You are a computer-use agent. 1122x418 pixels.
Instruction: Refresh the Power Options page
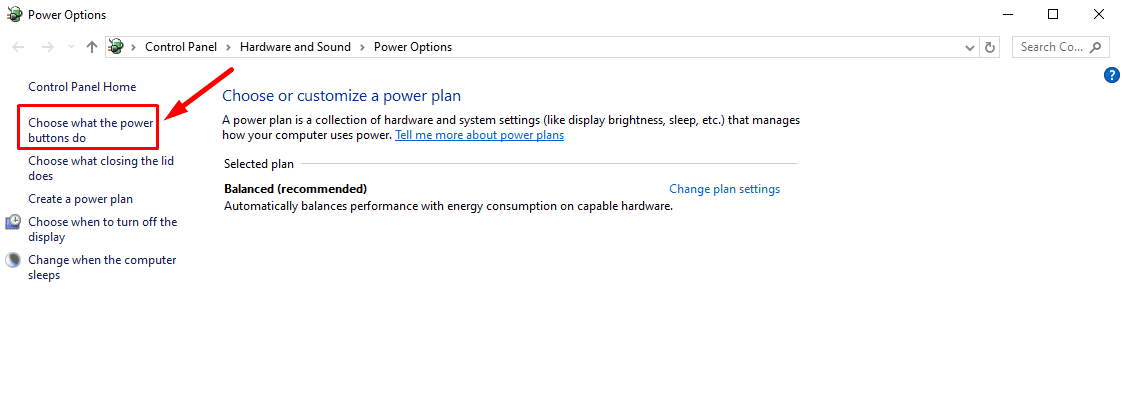click(990, 47)
